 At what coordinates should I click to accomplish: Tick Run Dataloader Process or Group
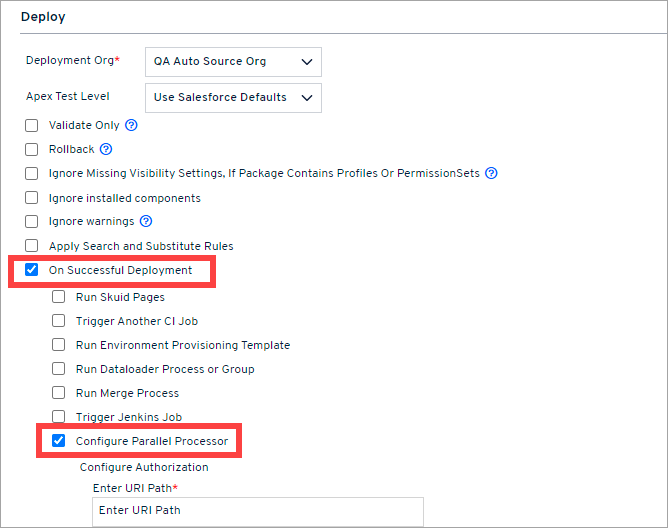click(x=59, y=369)
